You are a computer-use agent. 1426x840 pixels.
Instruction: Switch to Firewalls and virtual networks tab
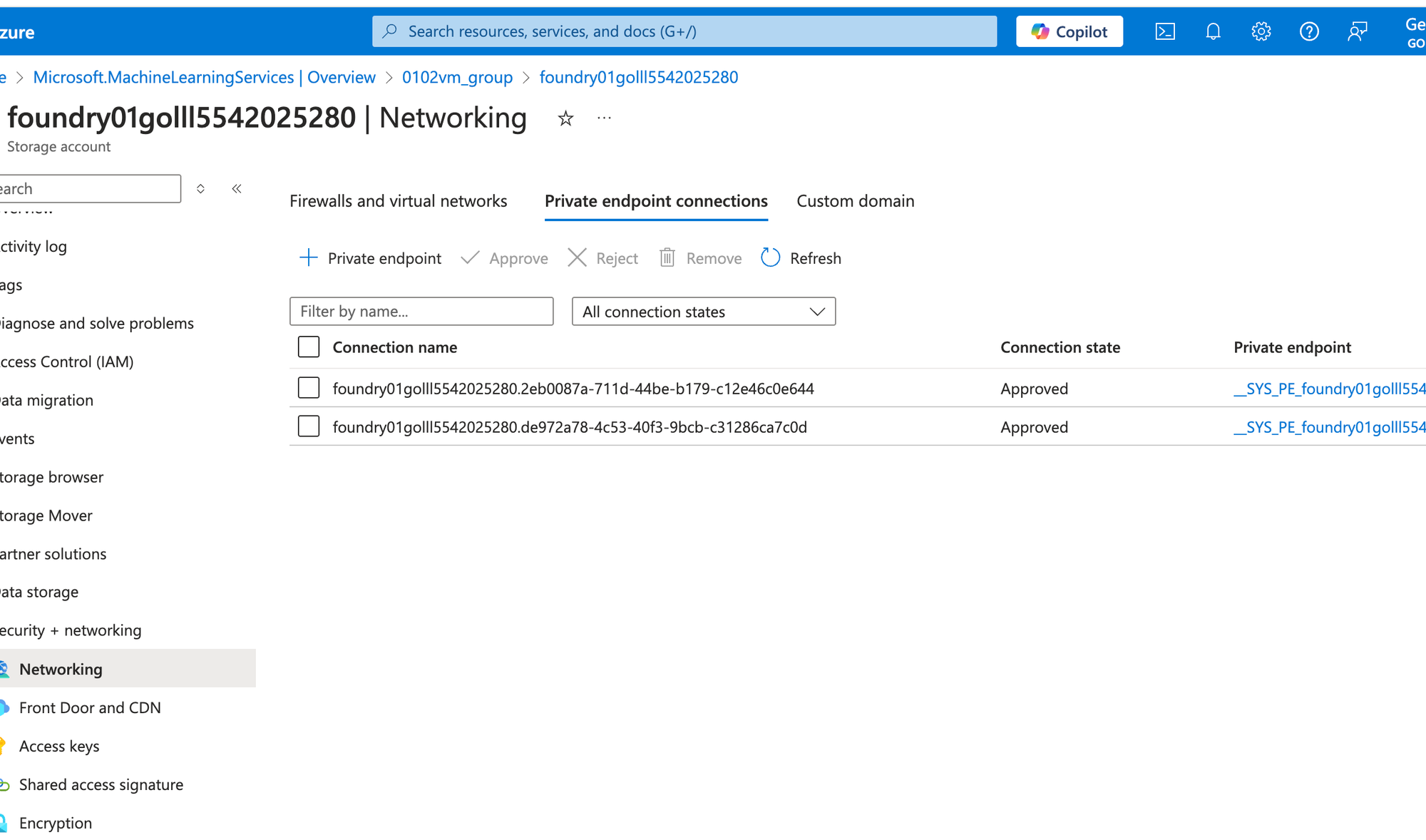(398, 201)
